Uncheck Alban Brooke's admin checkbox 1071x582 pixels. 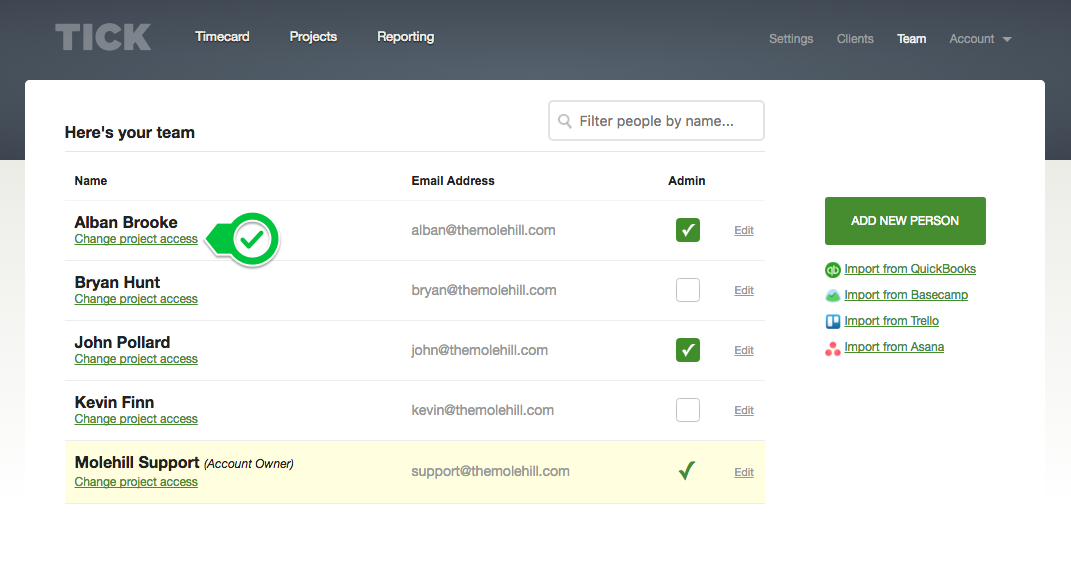[687, 230]
